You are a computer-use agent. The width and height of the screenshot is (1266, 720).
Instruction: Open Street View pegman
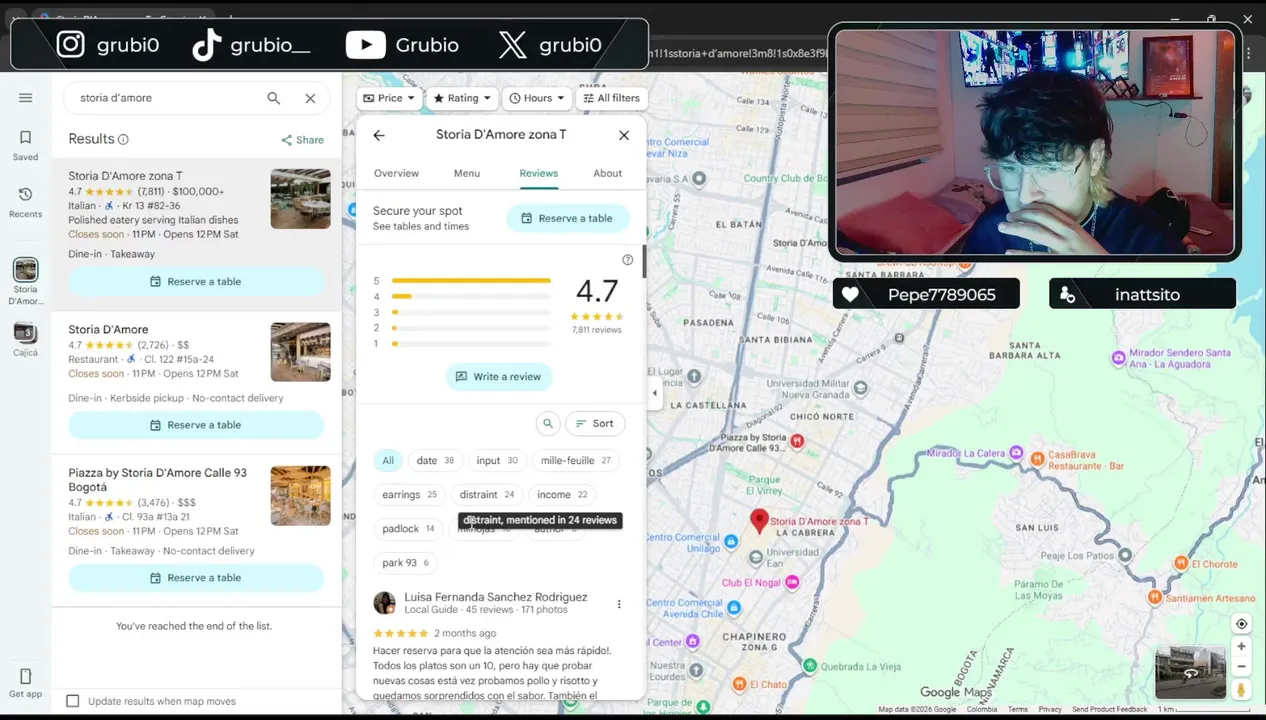click(x=1241, y=690)
